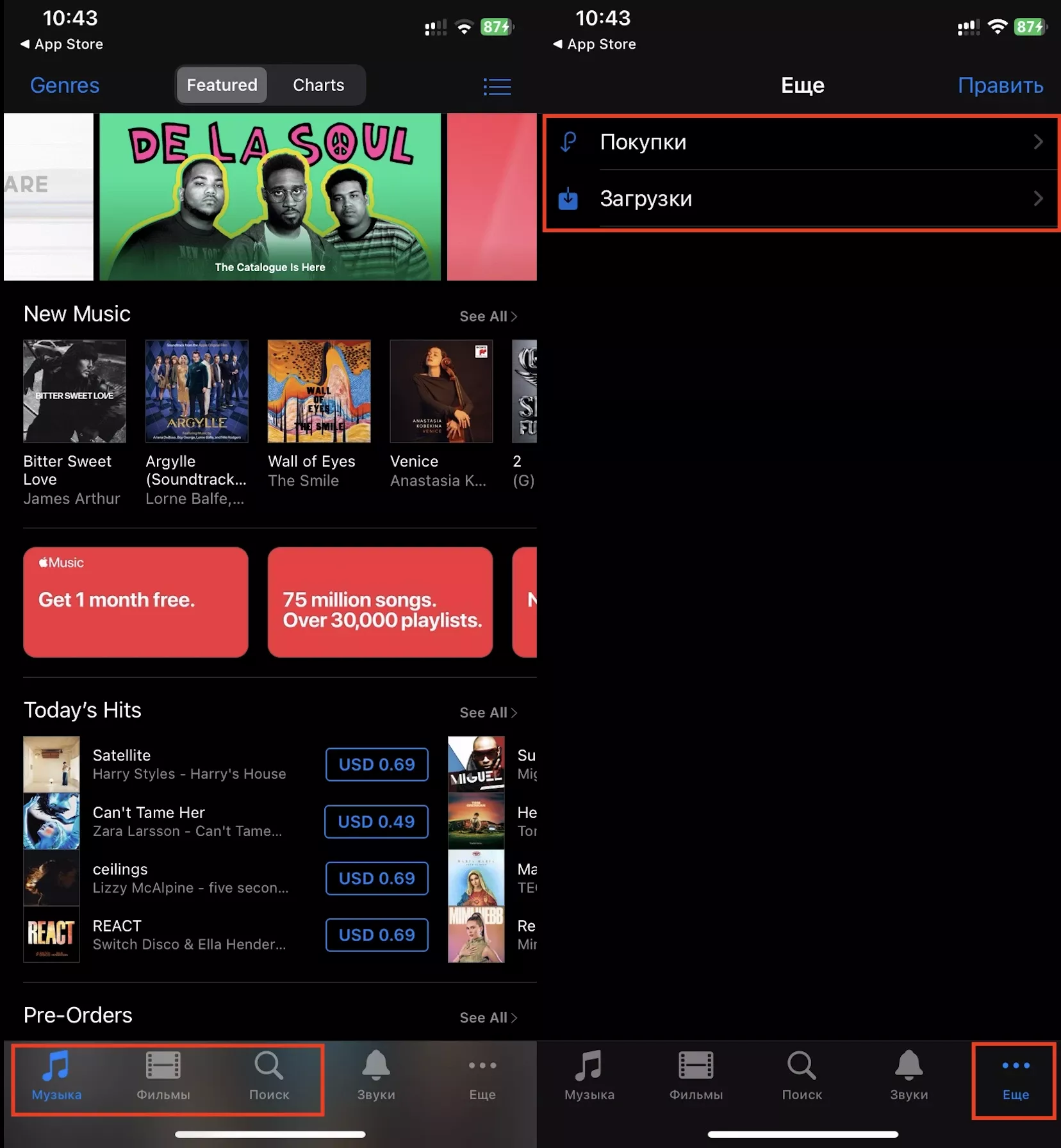This screenshot has height=1148, width=1061.
Task: Open Argylle soundtrack album cover
Action: (197, 391)
